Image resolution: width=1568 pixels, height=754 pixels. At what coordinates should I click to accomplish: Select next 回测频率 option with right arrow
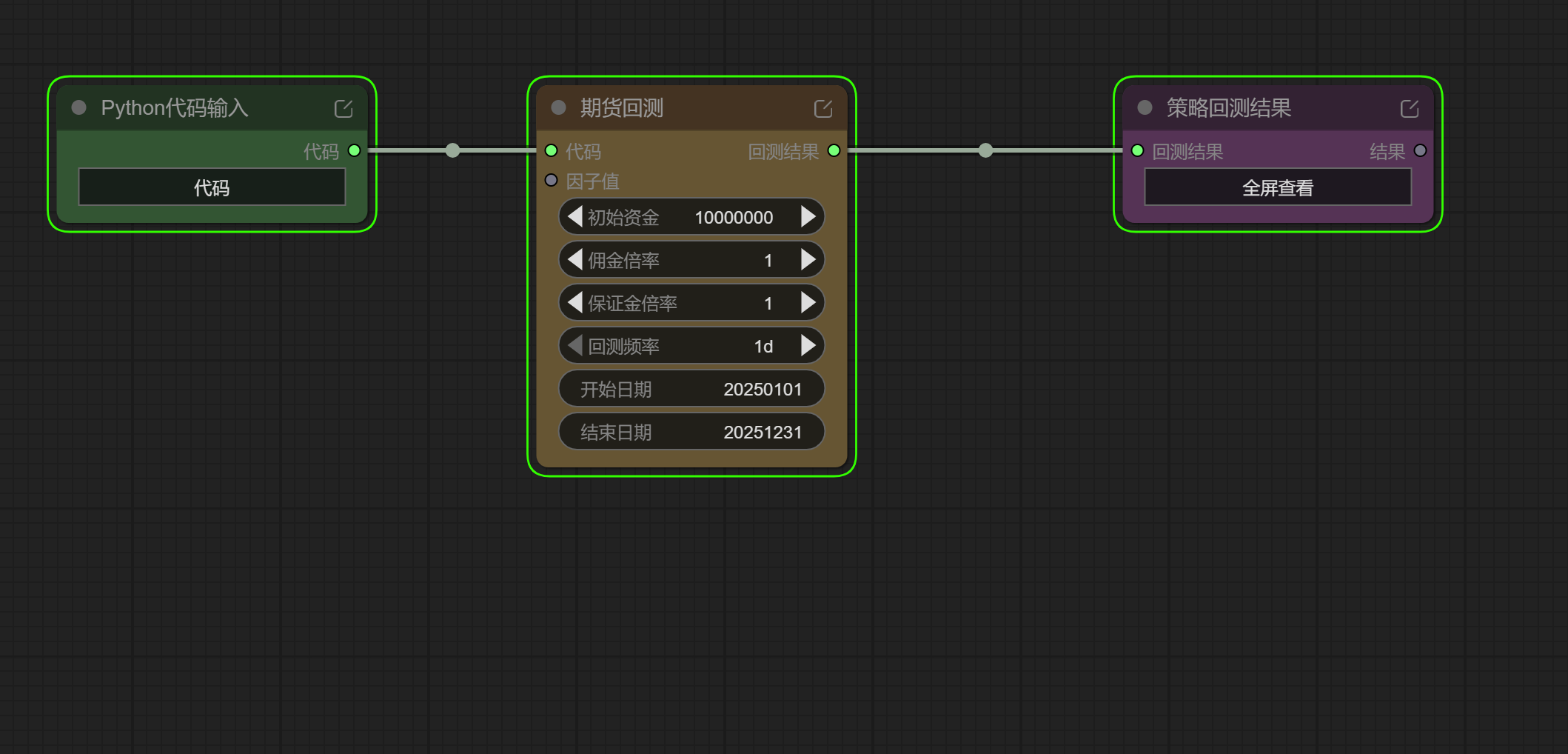click(808, 346)
